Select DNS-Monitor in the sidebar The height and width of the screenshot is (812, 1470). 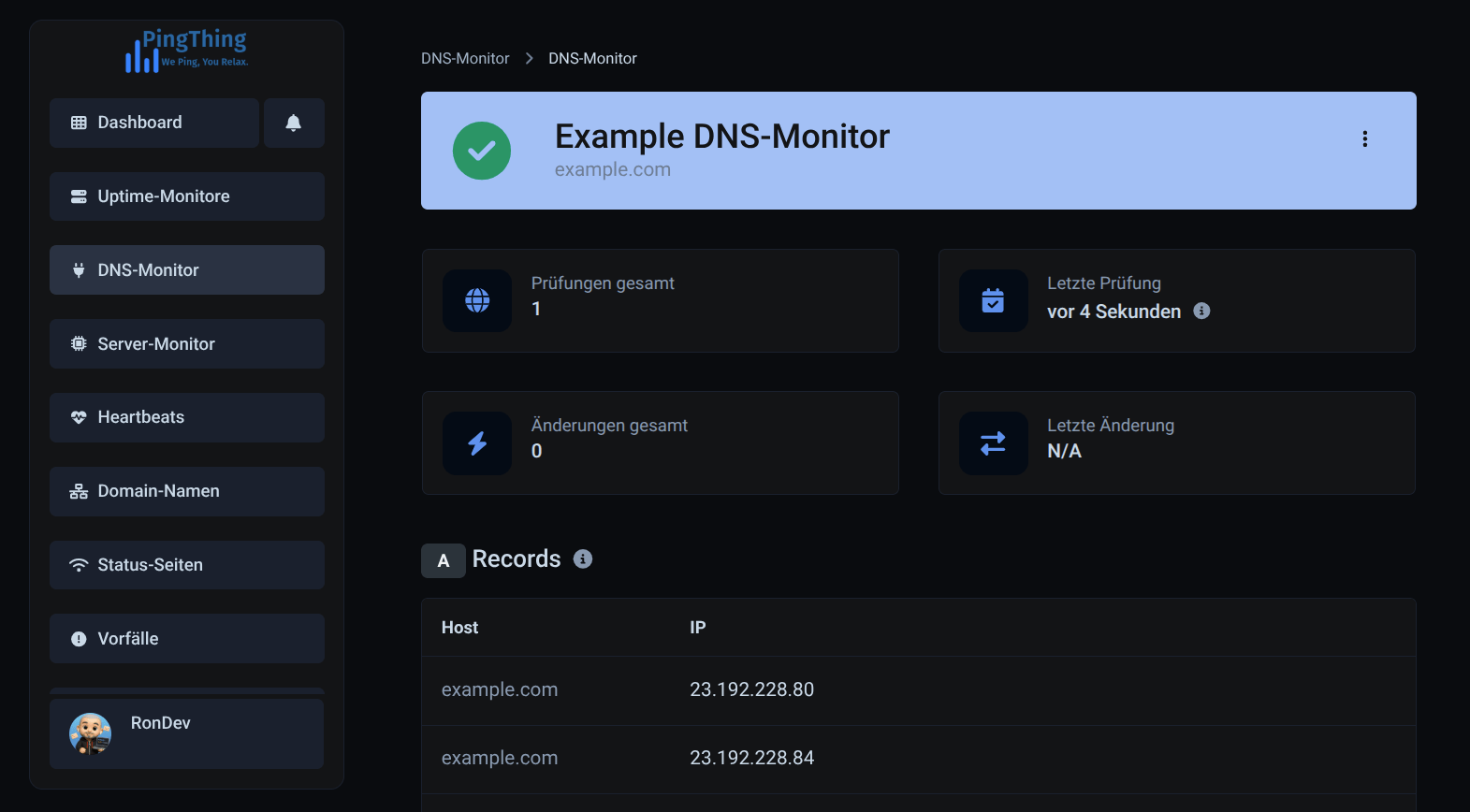[x=187, y=270]
